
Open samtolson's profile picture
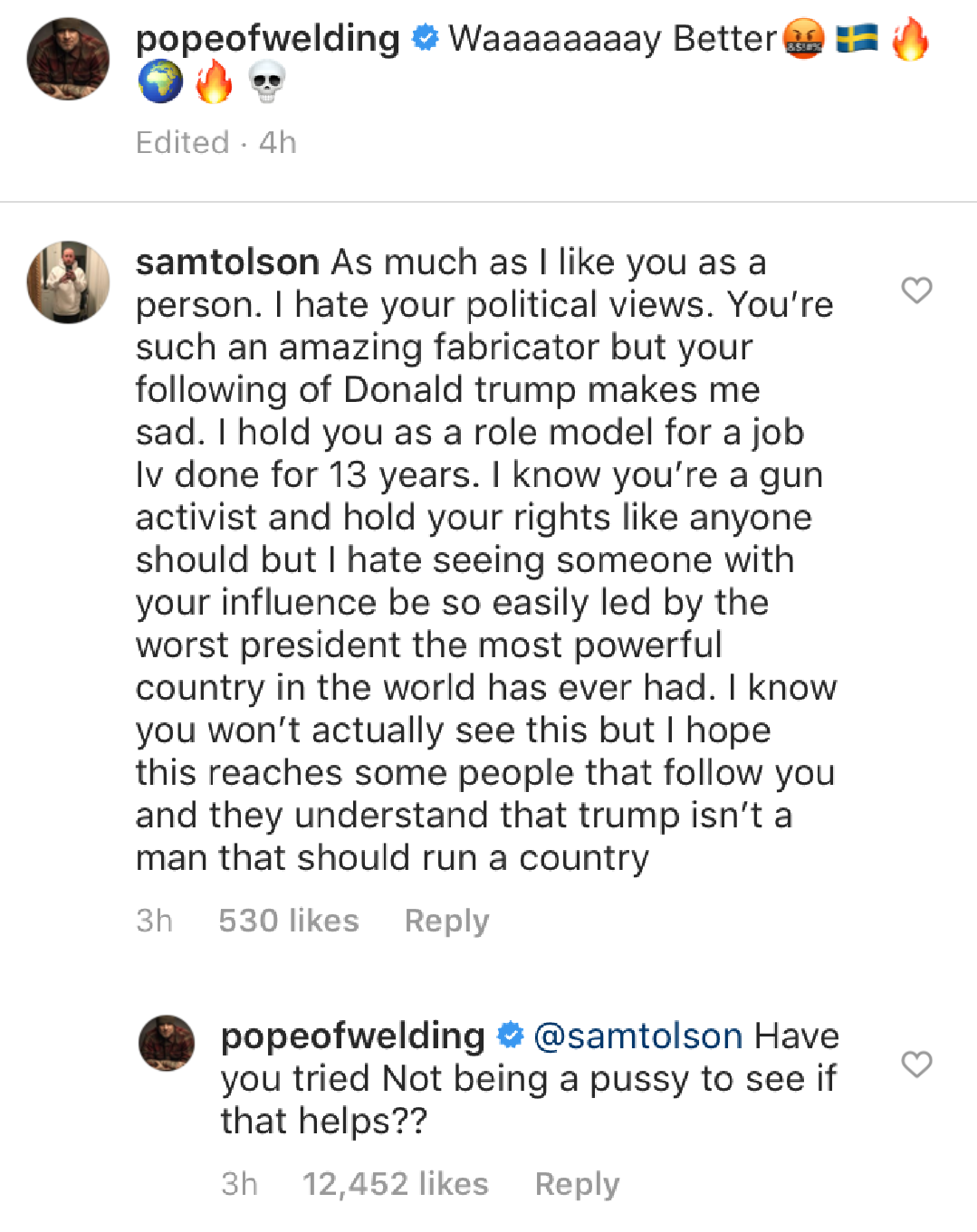(68, 282)
